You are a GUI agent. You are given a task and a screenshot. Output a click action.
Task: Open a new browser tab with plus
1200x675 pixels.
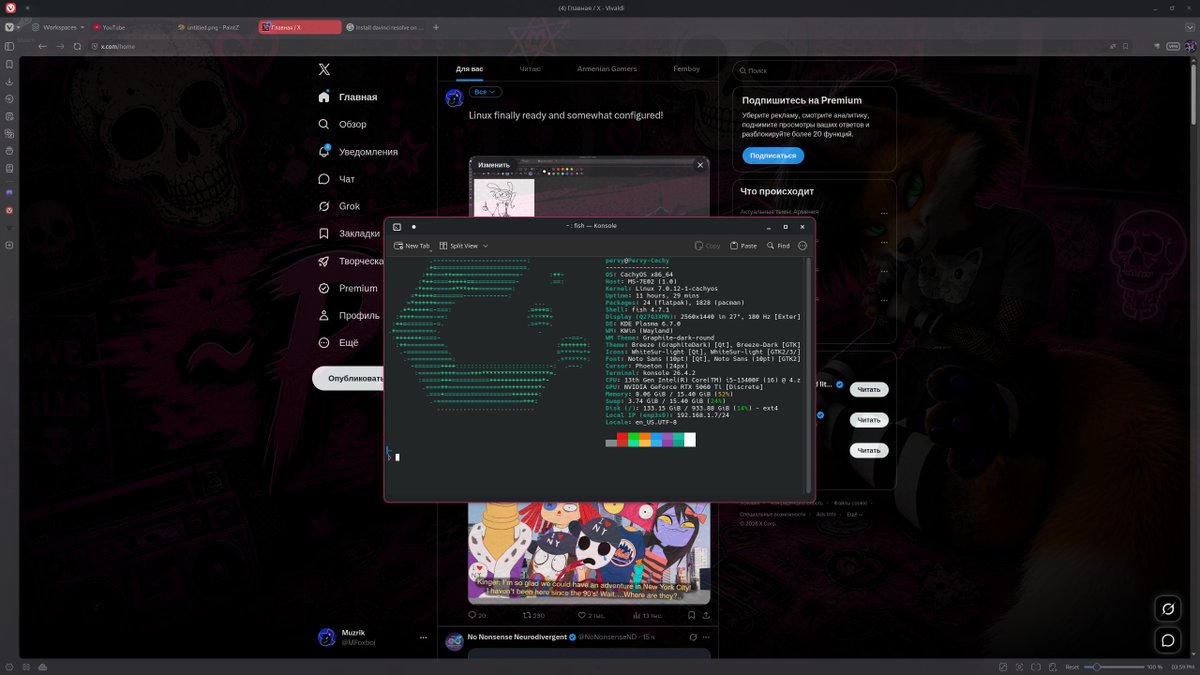coord(437,27)
